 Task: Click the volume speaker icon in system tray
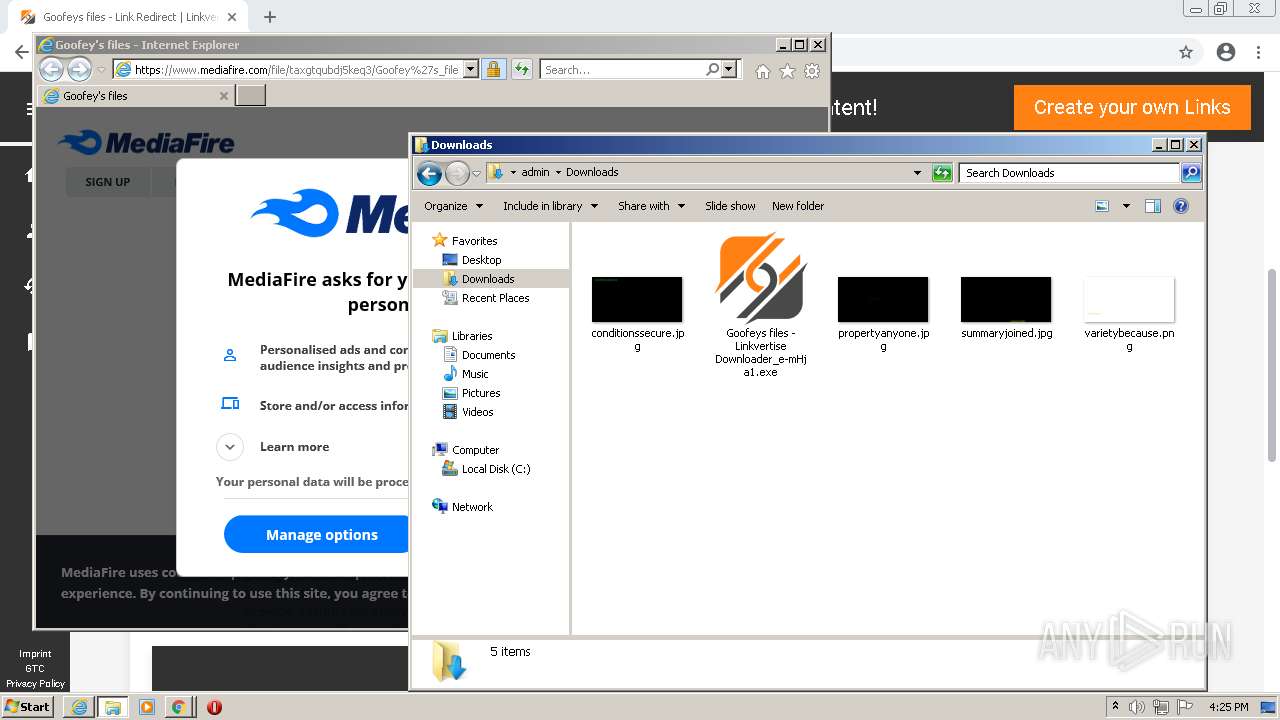1137,707
